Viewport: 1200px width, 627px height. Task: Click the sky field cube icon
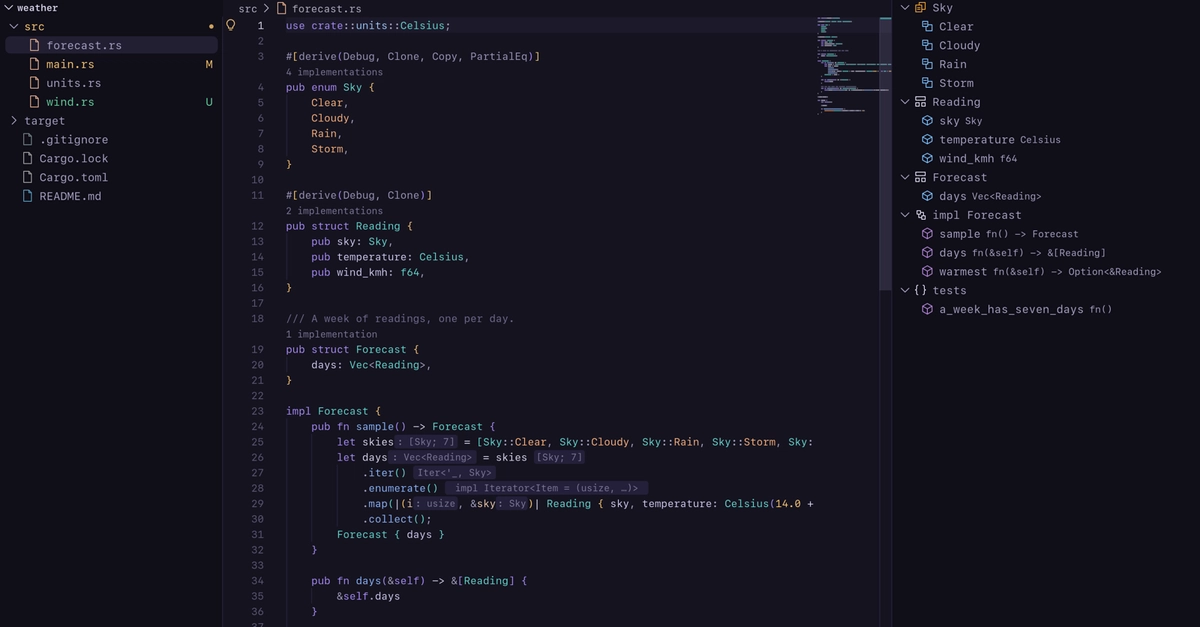(x=927, y=121)
